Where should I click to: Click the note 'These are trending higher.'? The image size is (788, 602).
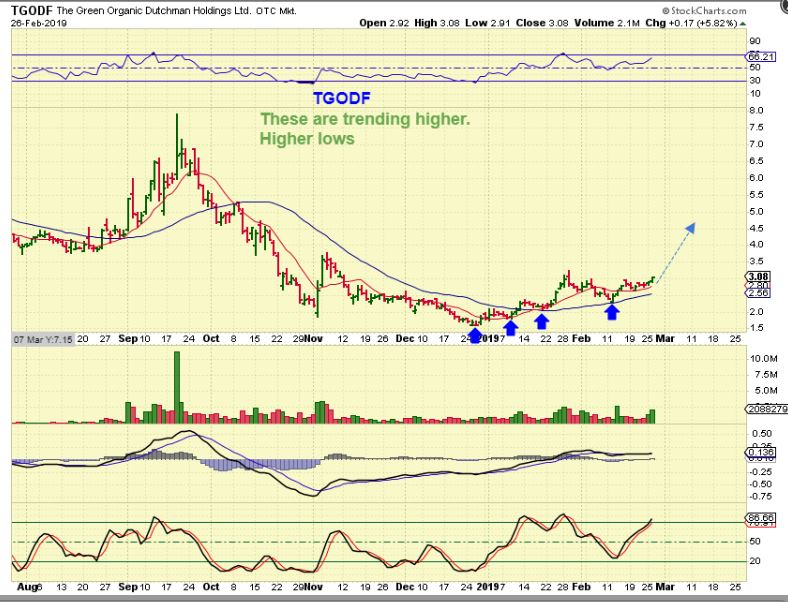pyautogui.click(x=365, y=119)
